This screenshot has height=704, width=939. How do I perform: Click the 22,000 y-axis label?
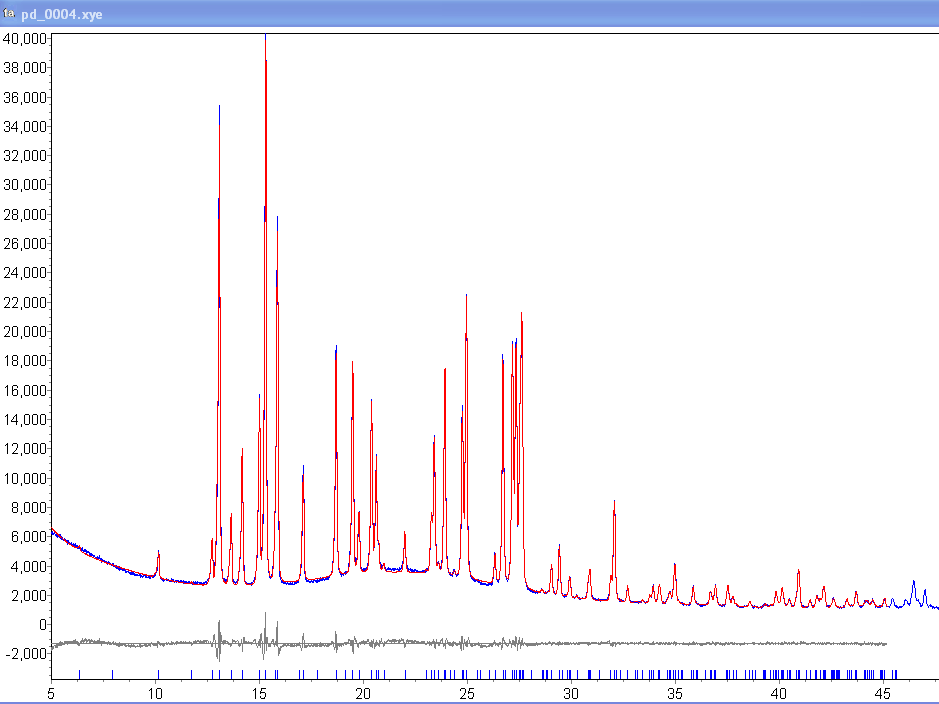pyautogui.click(x=25, y=303)
